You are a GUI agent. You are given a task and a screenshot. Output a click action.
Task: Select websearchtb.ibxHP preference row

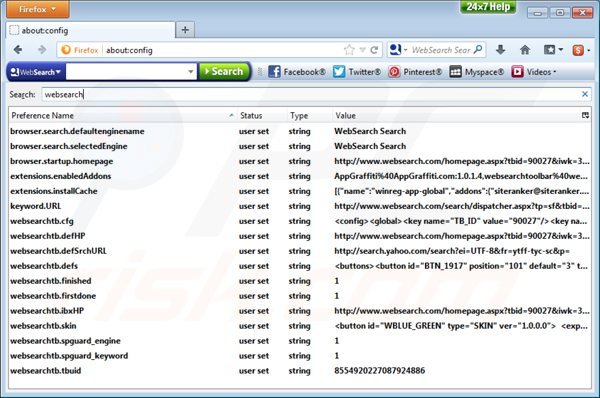[x=300, y=311]
